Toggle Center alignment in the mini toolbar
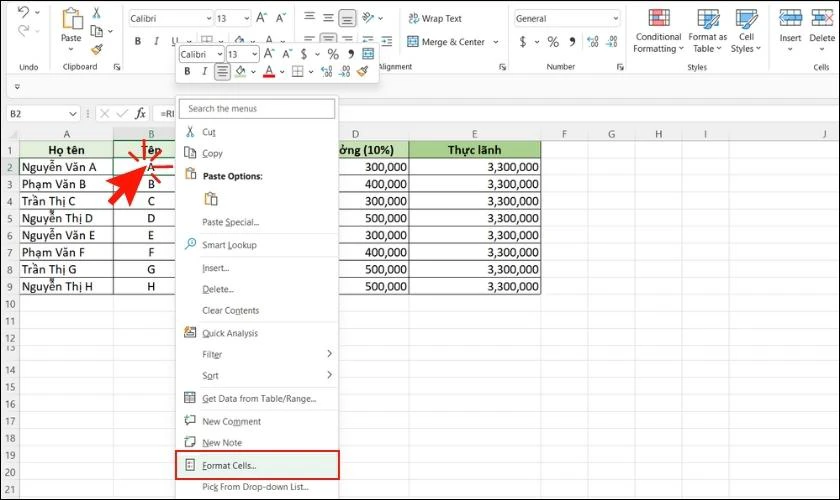The width and height of the screenshot is (840, 500). [x=222, y=71]
